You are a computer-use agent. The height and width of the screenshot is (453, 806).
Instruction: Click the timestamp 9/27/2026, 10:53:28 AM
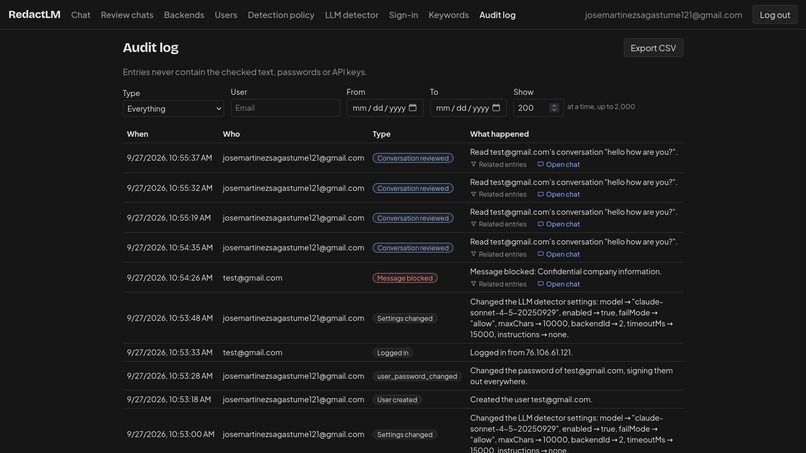click(170, 376)
